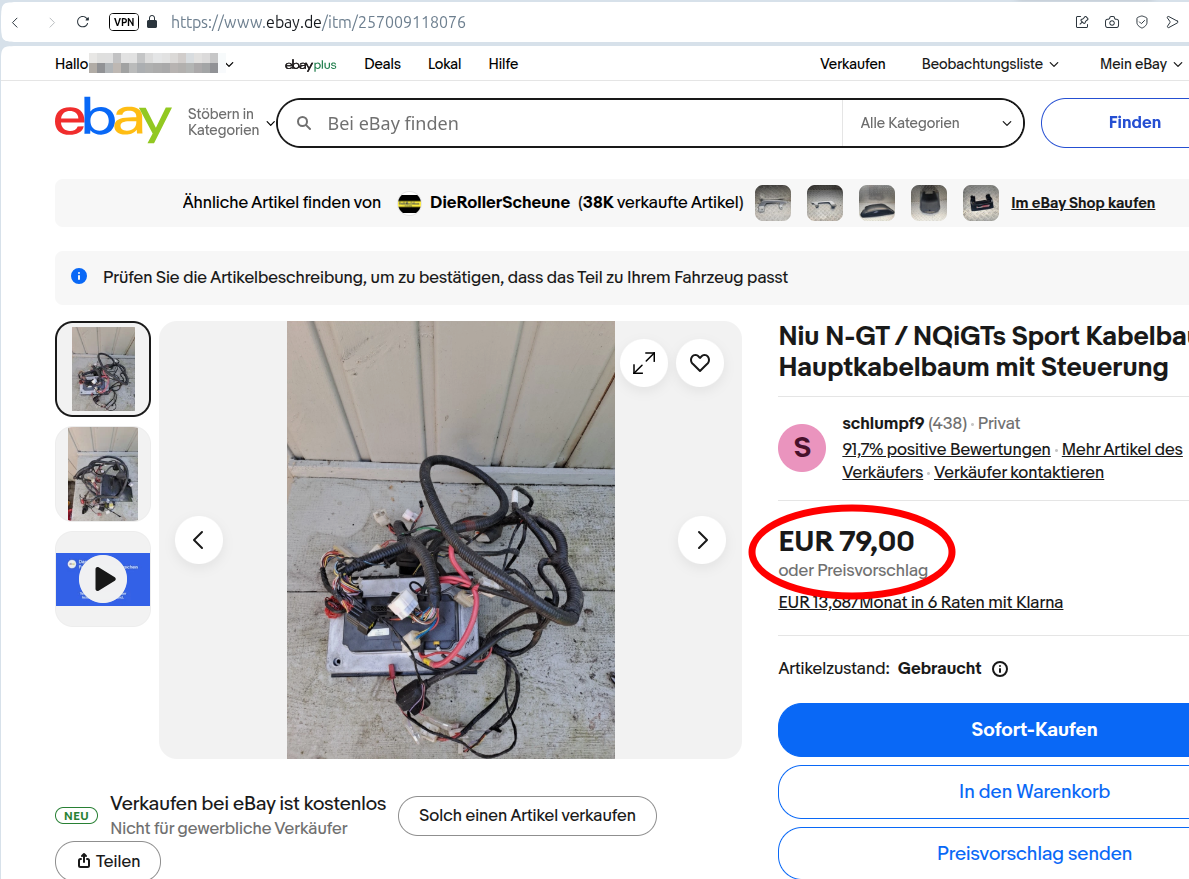
Task: Show previous product image arrow
Action: (199, 540)
